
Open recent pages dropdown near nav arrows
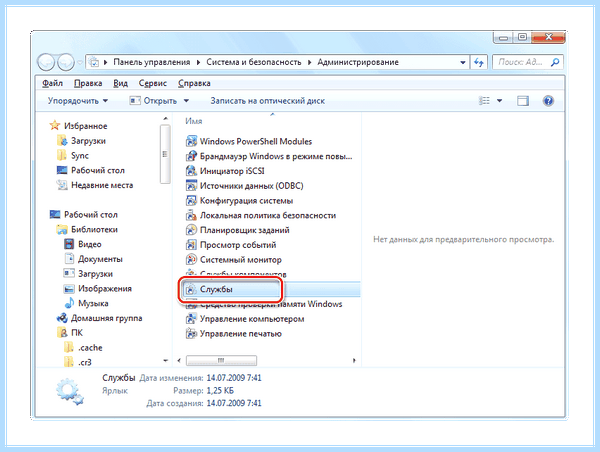pyautogui.click(x=80, y=62)
